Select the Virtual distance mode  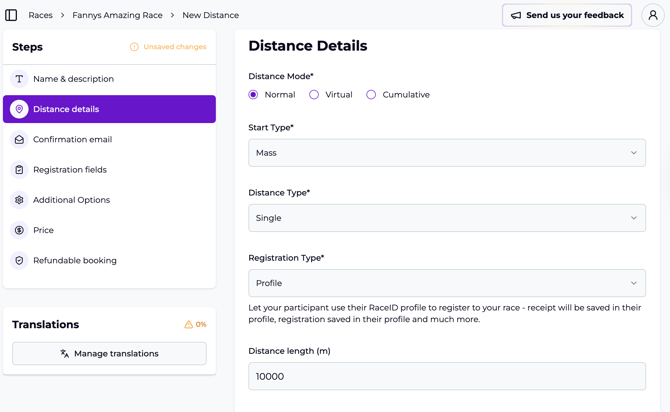[314, 95]
